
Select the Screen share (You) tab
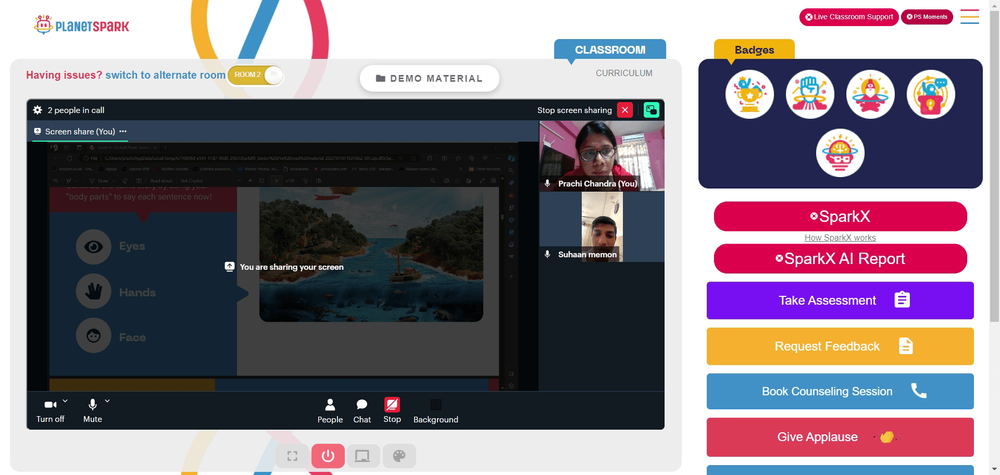click(80, 131)
